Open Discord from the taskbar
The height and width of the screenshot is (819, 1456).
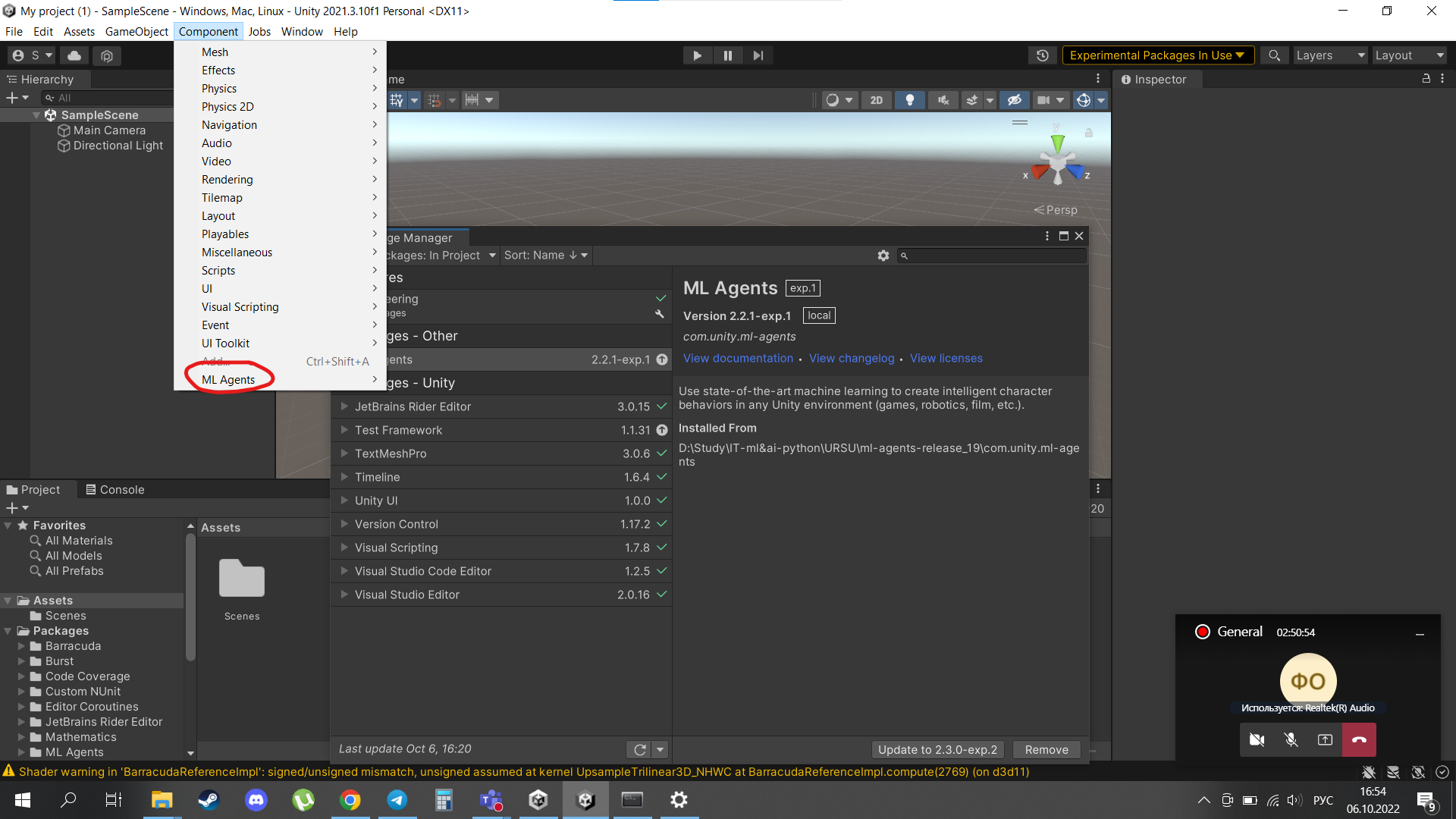[x=256, y=800]
